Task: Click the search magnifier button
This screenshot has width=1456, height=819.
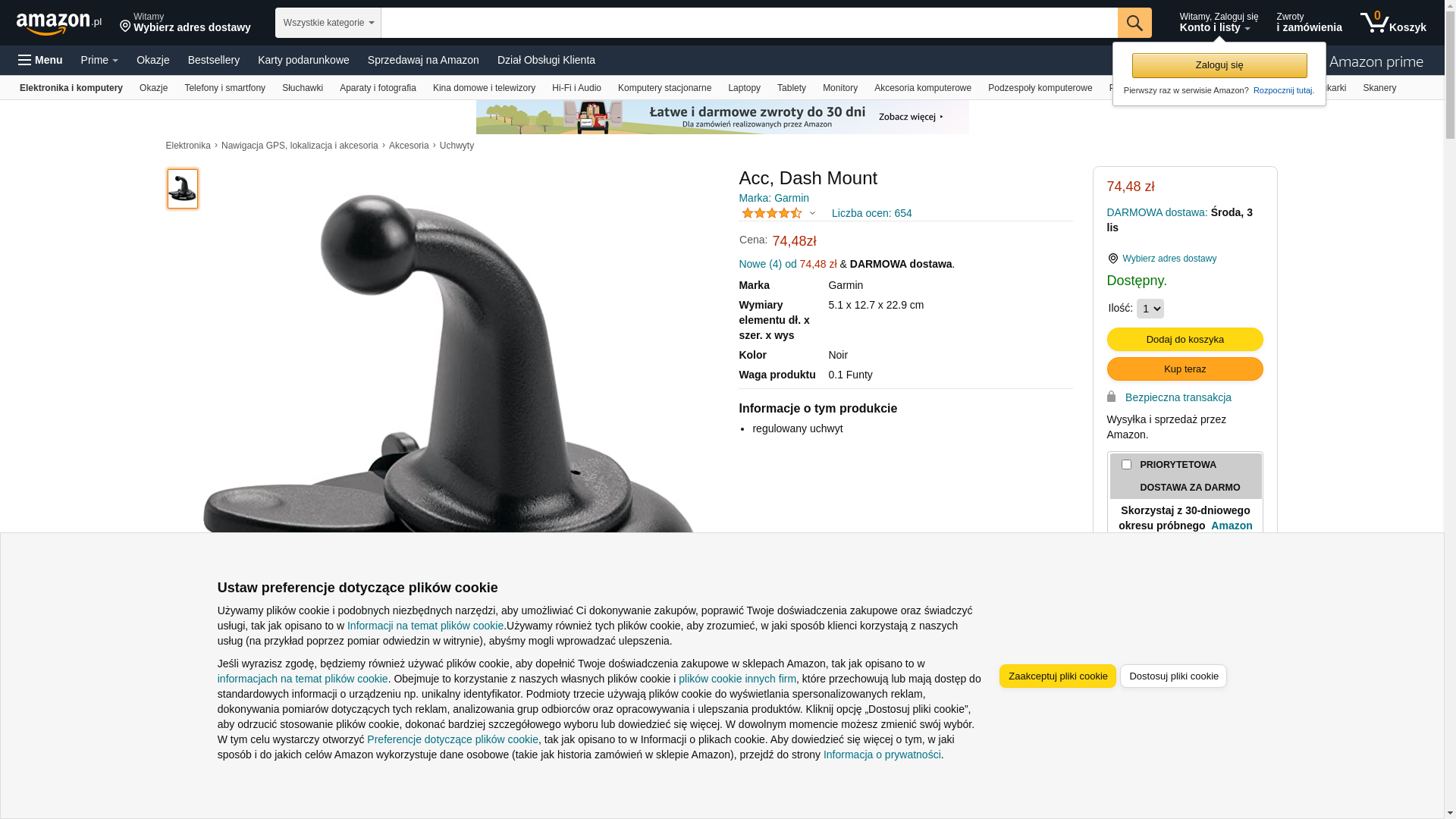Action: click(1134, 23)
